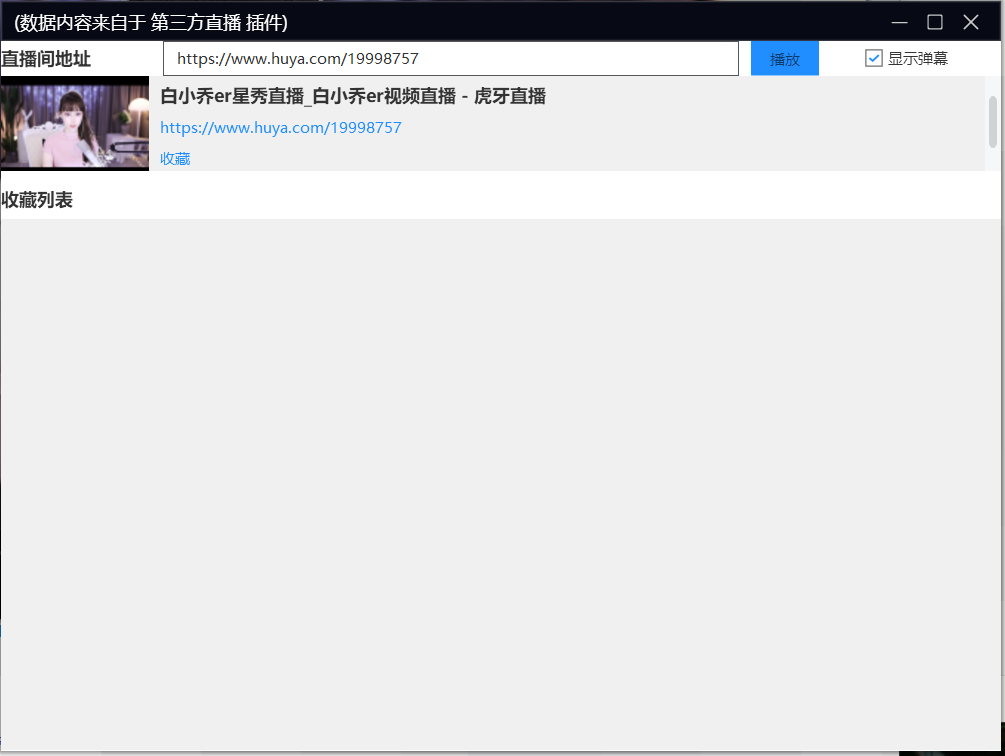Uncheck 显示弹幕 to hide danmaku
The width and height of the screenshot is (1005, 756).
click(x=875, y=57)
